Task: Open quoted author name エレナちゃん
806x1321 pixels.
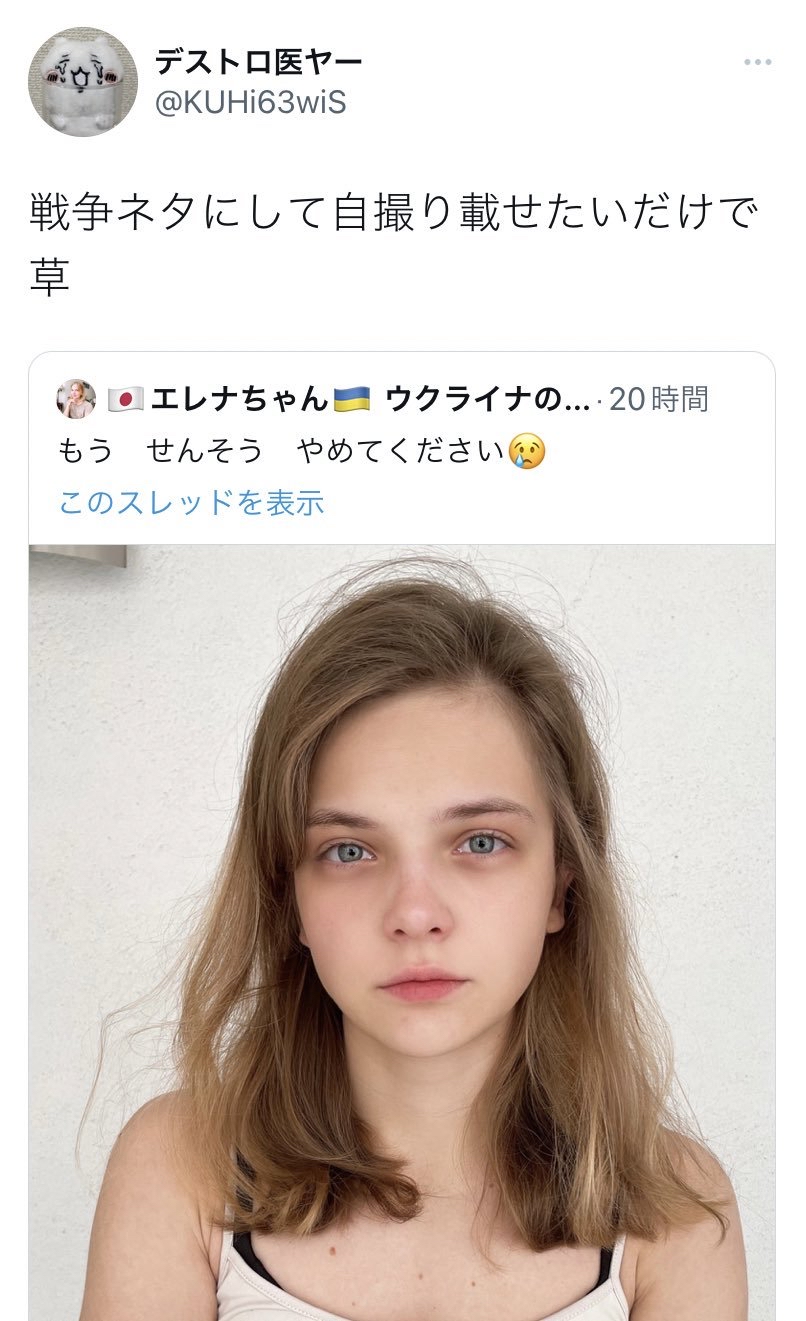Action: (x=240, y=399)
